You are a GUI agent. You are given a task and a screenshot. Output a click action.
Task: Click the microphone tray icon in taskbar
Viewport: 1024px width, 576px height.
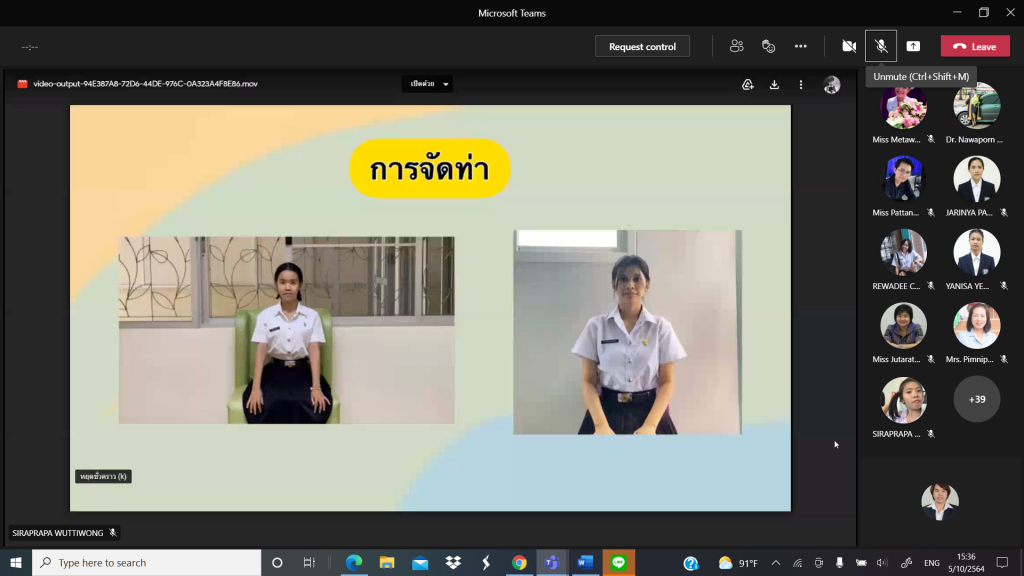[x=840, y=562]
